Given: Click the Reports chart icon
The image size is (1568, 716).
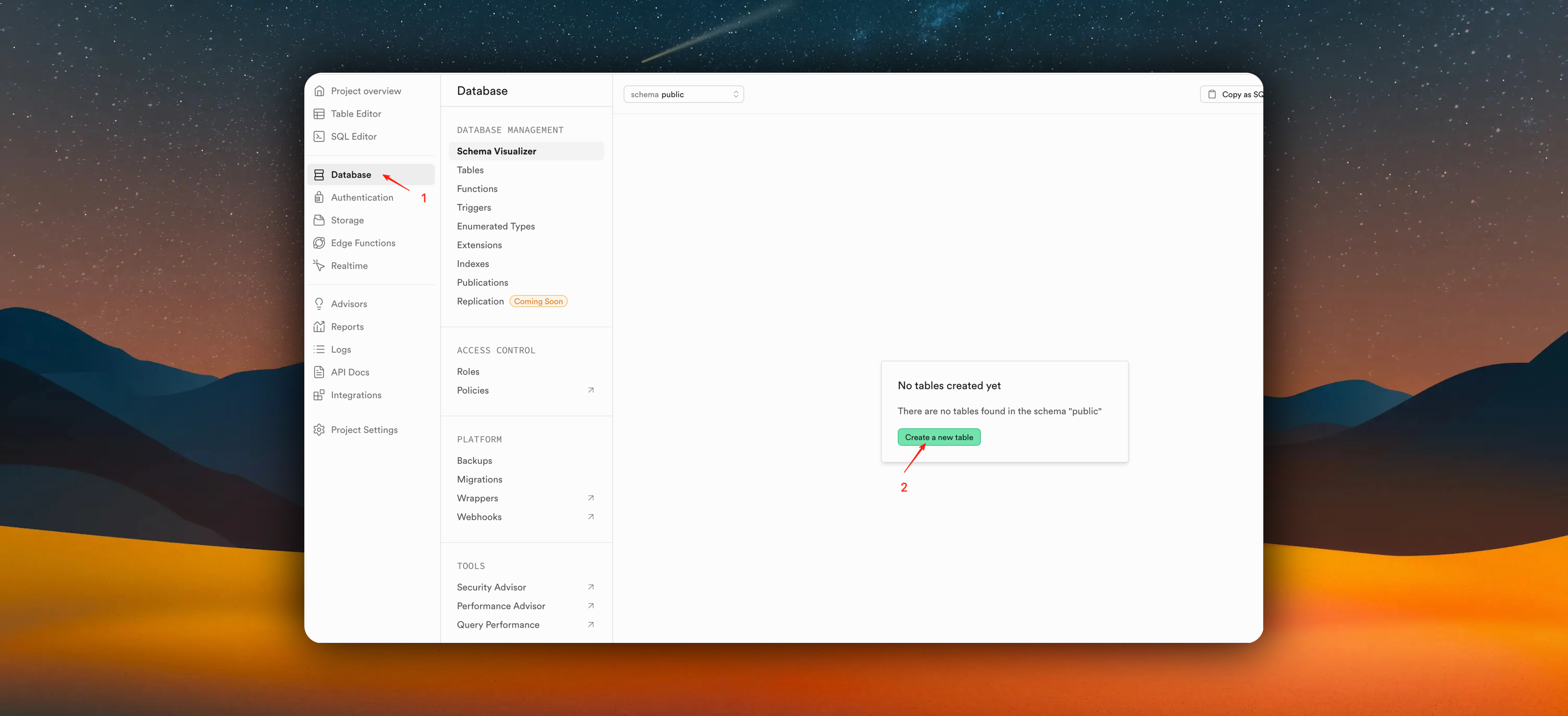Looking at the screenshot, I should 319,326.
